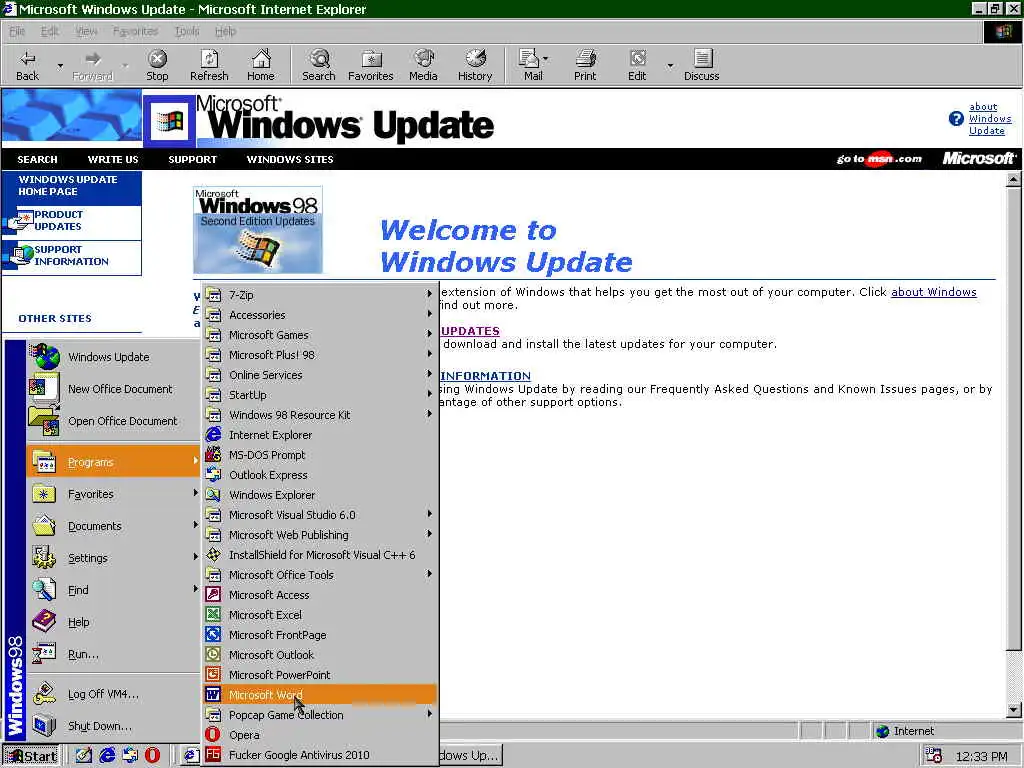
Task: Click the Back toolbar icon
Action: point(27,65)
